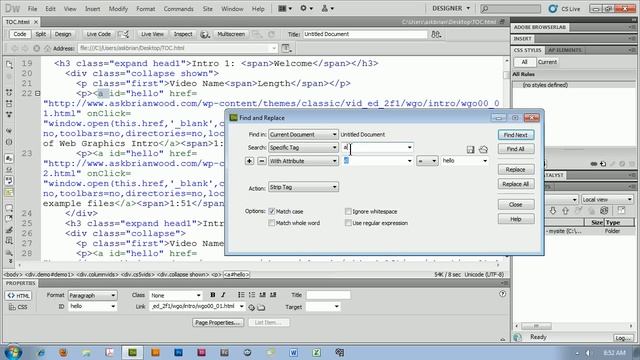Click the Find All button
The image size is (640, 360).
516,149
